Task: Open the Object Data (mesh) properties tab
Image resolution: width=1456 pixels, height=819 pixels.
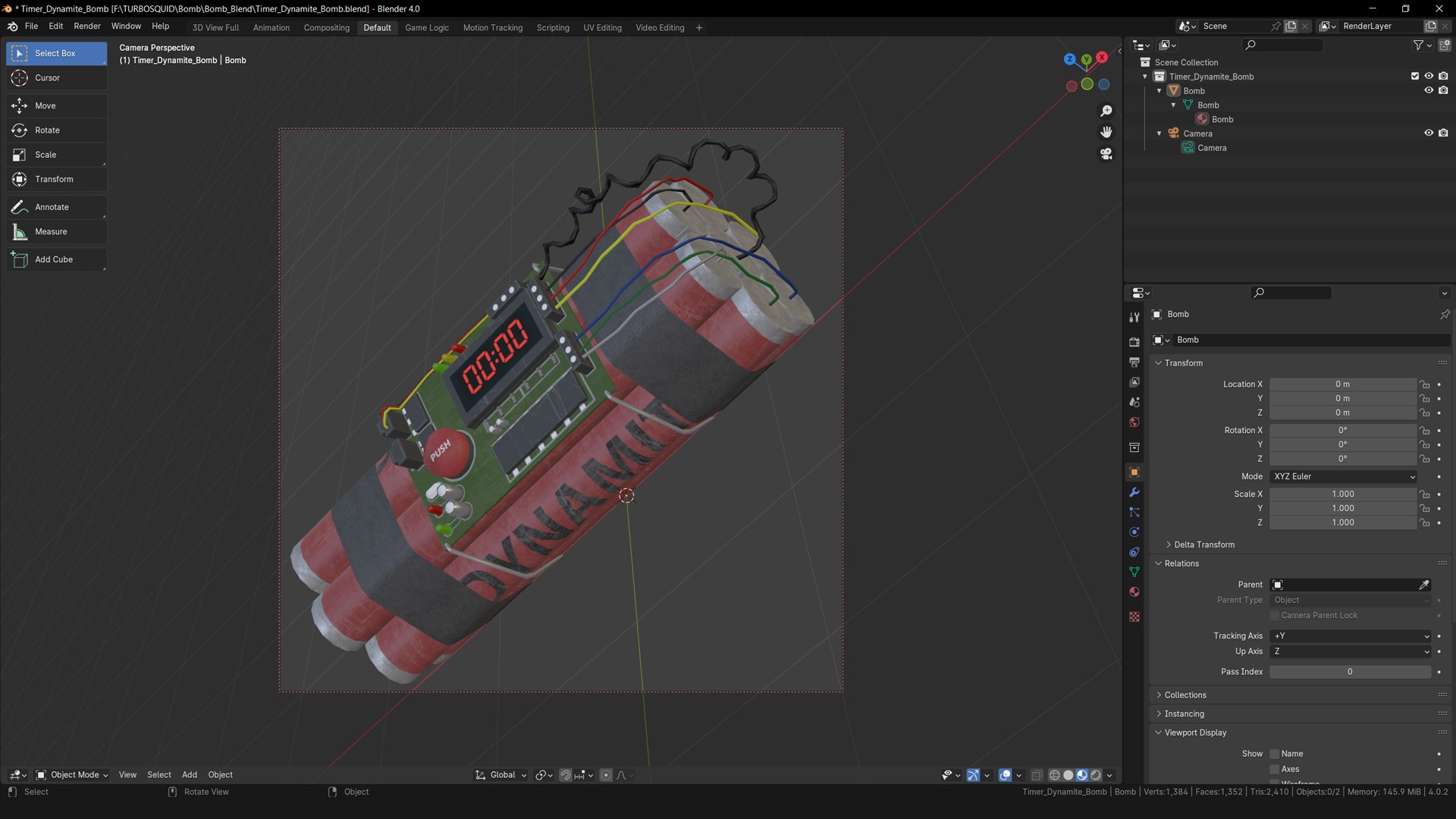Action: (1134, 572)
